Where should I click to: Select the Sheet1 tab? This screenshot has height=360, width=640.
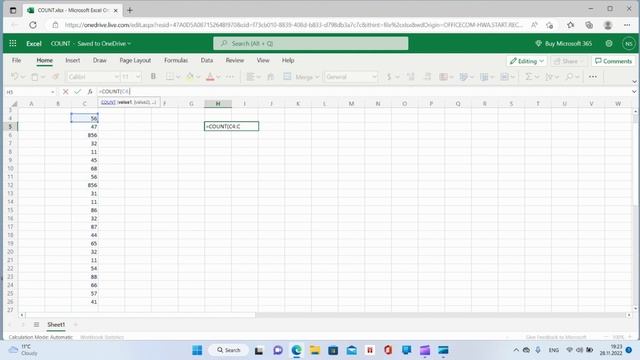56,324
